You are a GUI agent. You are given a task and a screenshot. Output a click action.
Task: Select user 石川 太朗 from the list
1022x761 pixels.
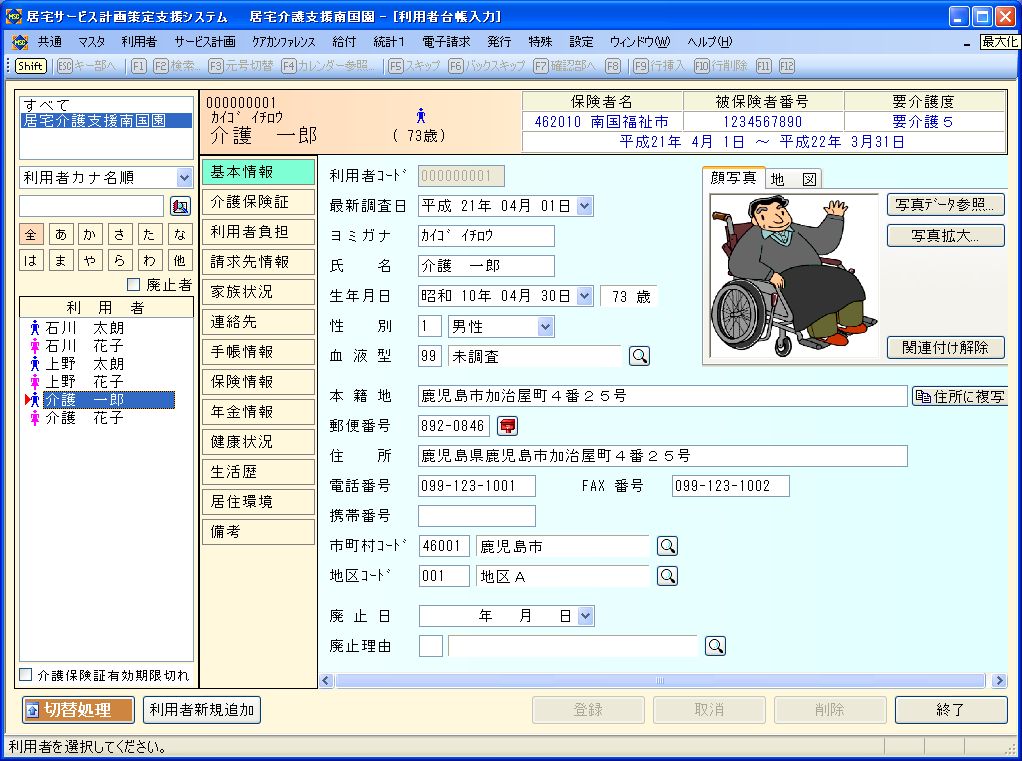pyautogui.click(x=84, y=328)
